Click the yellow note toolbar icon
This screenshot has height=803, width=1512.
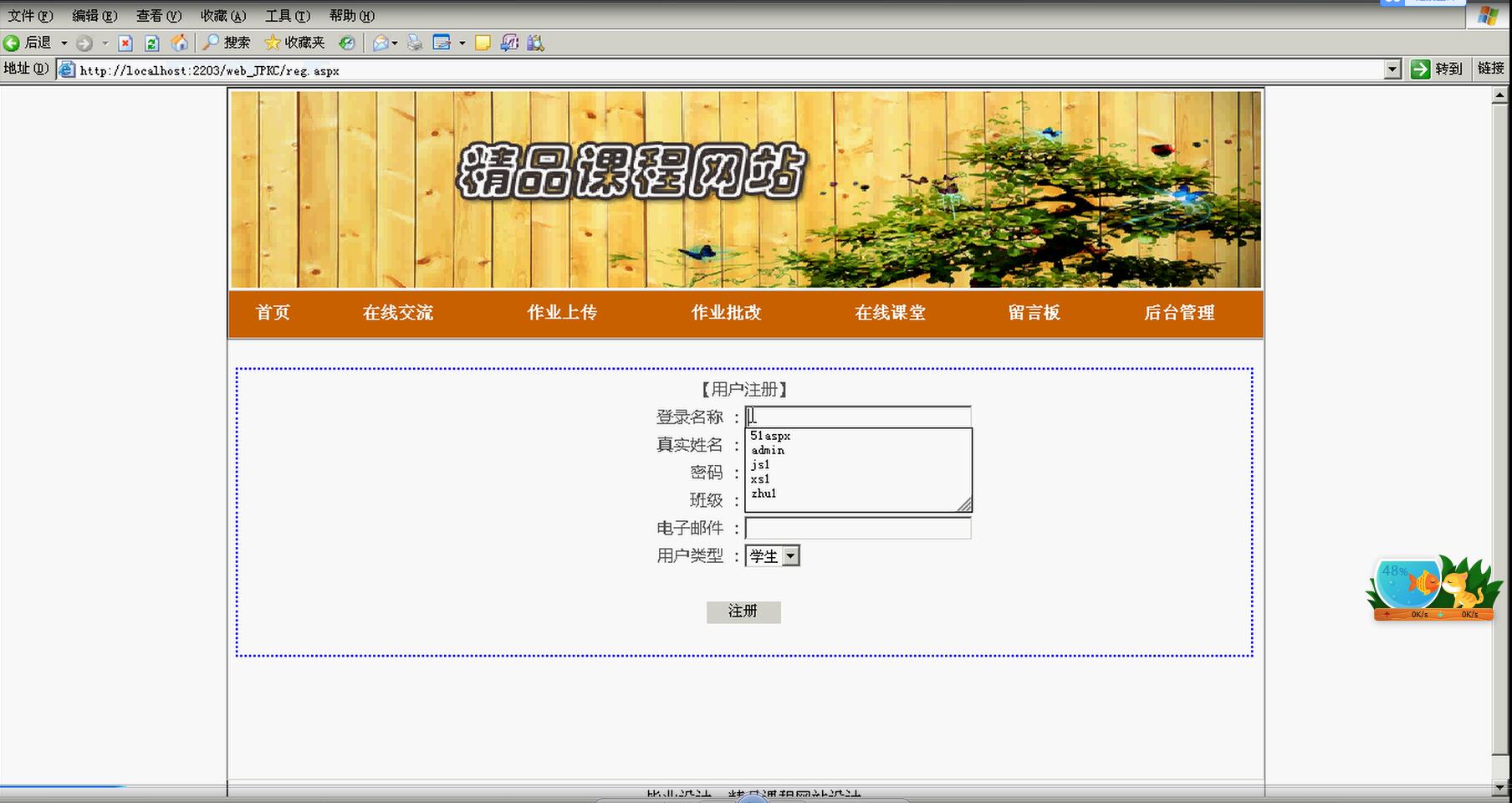point(483,43)
